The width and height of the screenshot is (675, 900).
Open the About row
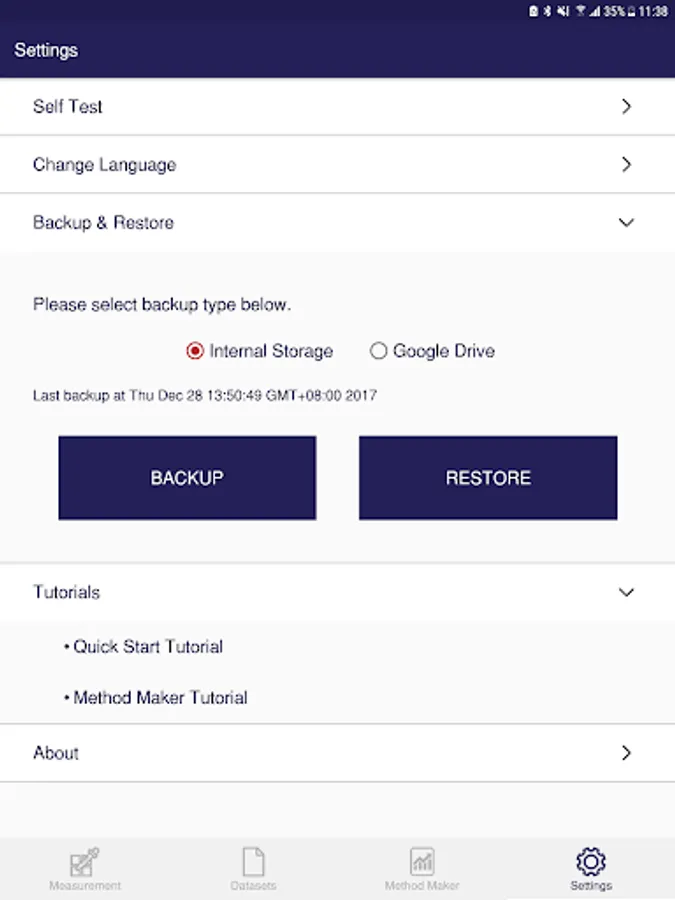pos(338,752)
